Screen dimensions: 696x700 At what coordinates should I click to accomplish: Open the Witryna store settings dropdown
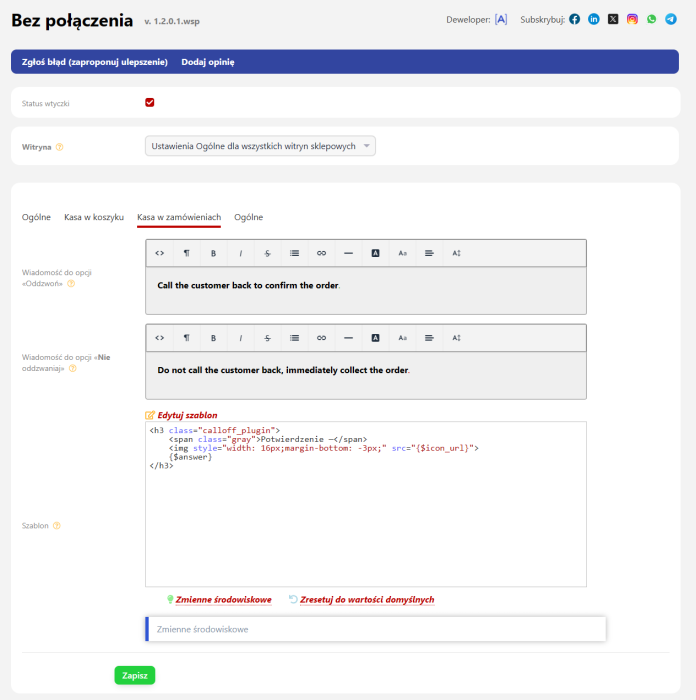pyautogui.click(x=260, y=146)
